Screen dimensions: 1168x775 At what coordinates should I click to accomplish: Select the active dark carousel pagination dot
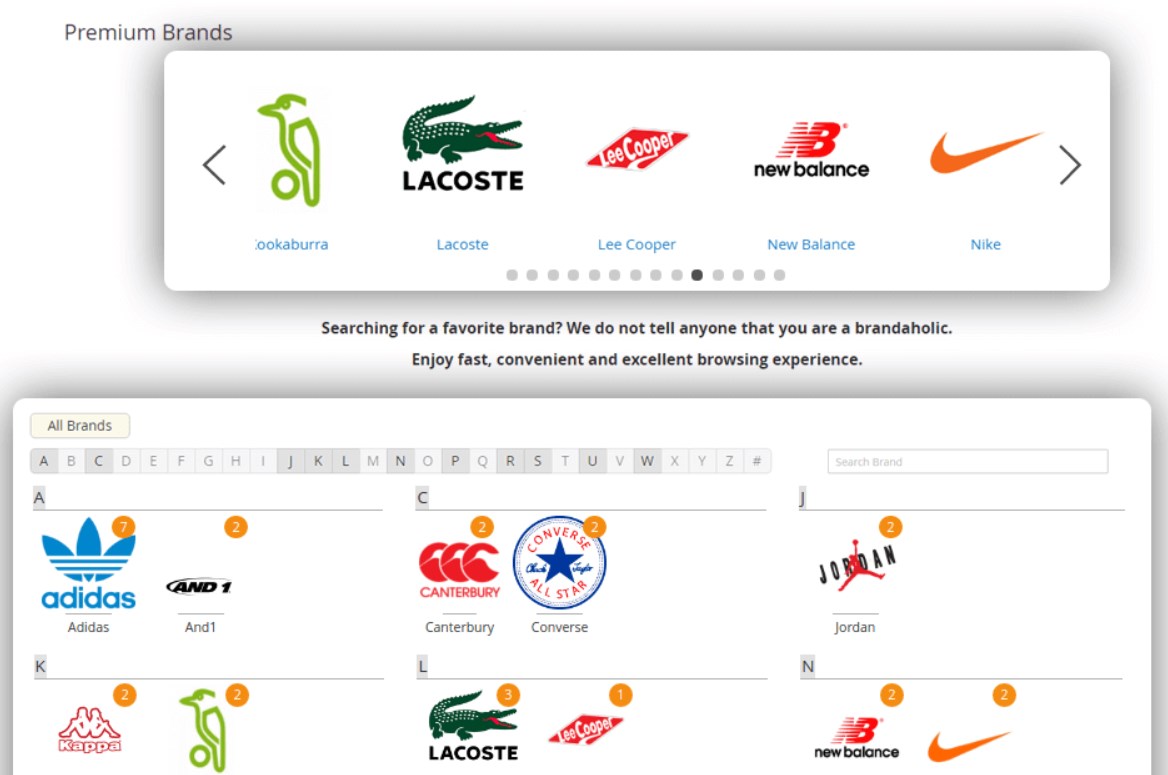697,275
